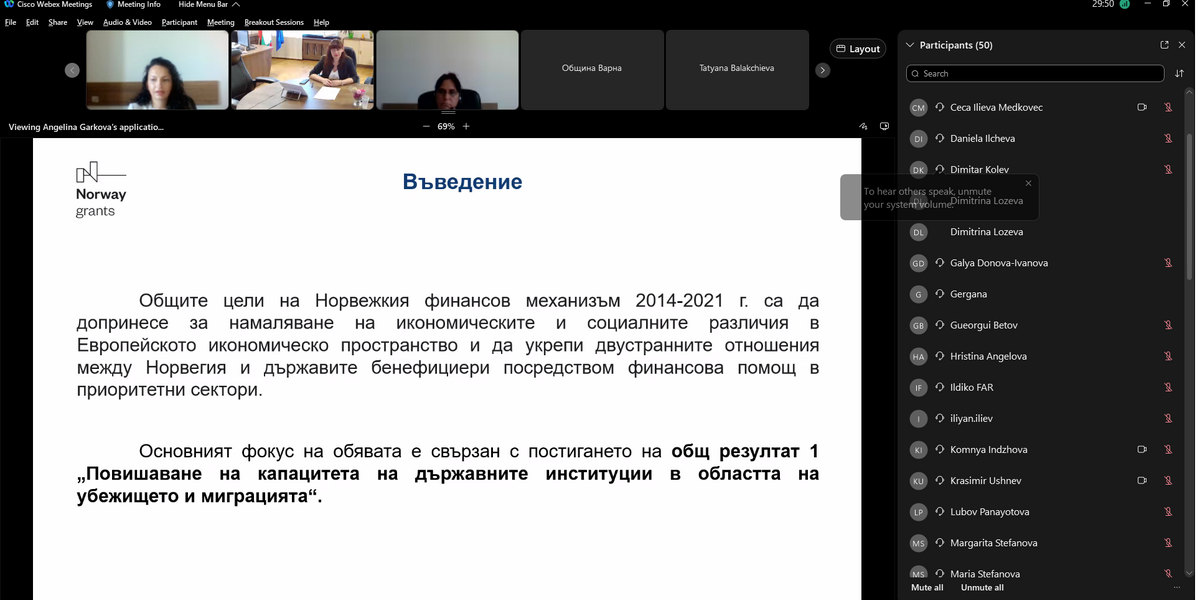The image size is (1200, 600).
Task: Click video icon for Krasimir Ushnev
Action: [1142, 480]
